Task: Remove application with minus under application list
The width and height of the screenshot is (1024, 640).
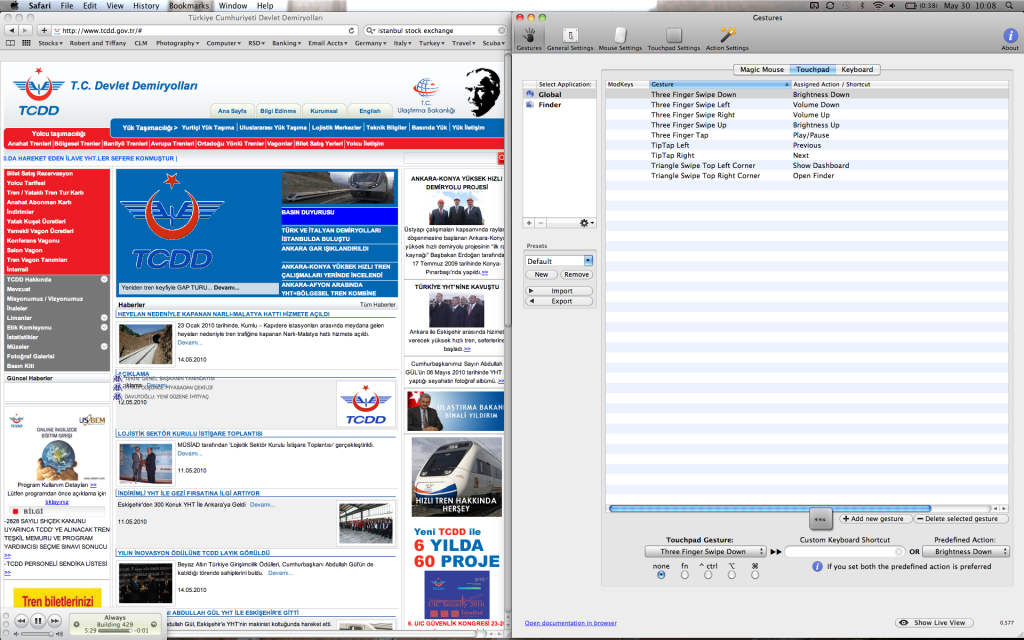Action: tap(540, 223)
